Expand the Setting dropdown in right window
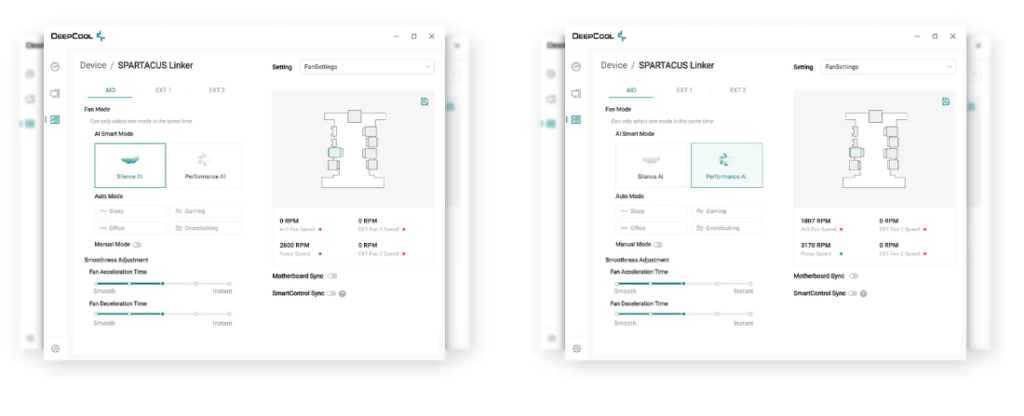Image resolution: width=1024 pixels, height=416 pixels. [887, 67]
